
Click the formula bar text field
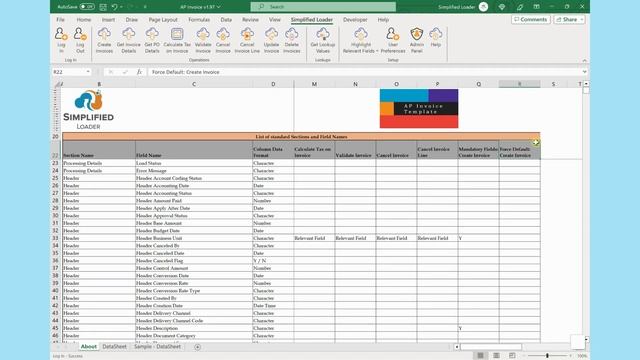(365, 72)
